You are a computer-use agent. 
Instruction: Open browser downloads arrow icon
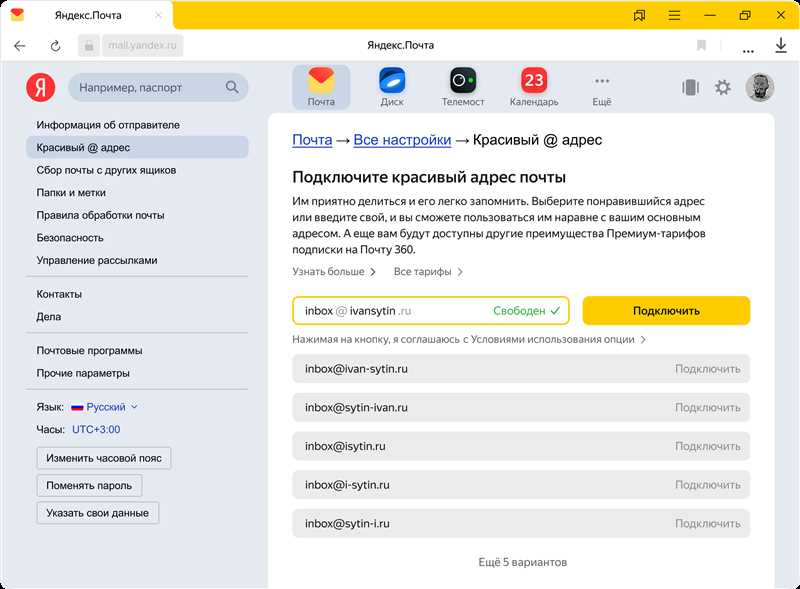[781, 45]
